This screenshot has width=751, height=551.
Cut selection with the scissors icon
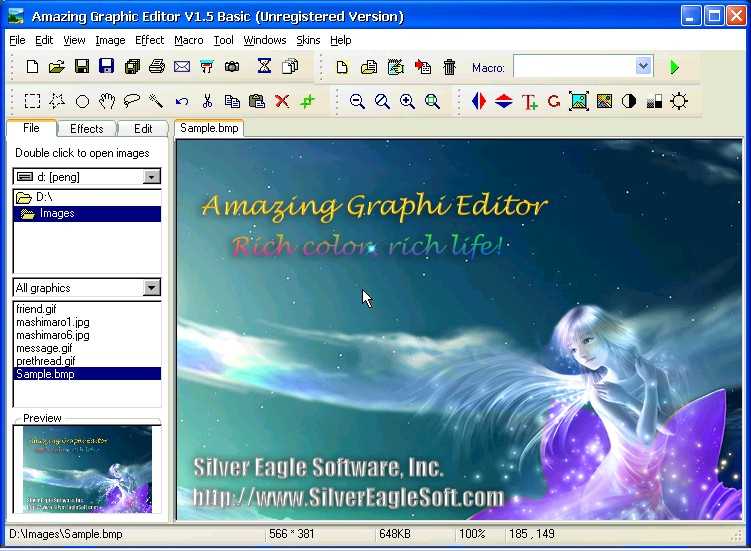(207, 101)
